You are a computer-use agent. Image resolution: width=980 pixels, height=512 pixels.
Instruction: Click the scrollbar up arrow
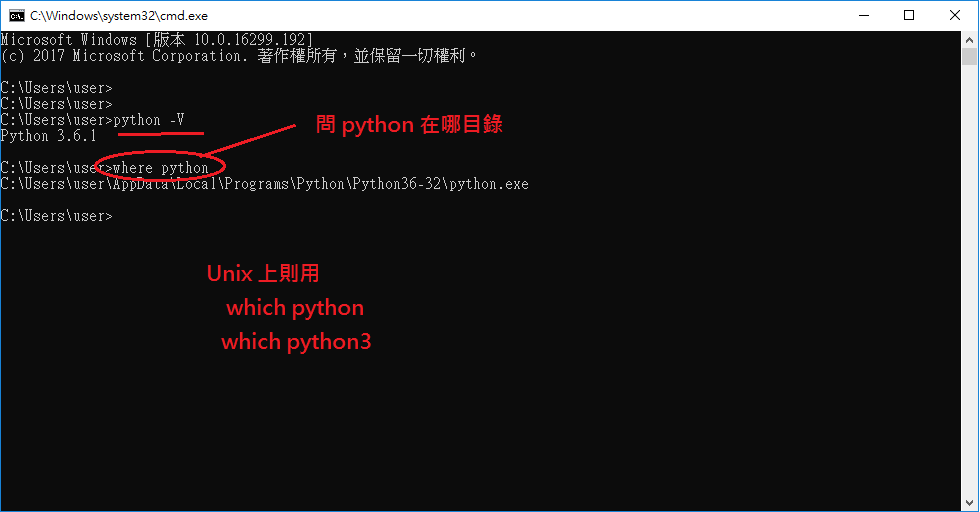pyautogui.click(x=969, y=40)
